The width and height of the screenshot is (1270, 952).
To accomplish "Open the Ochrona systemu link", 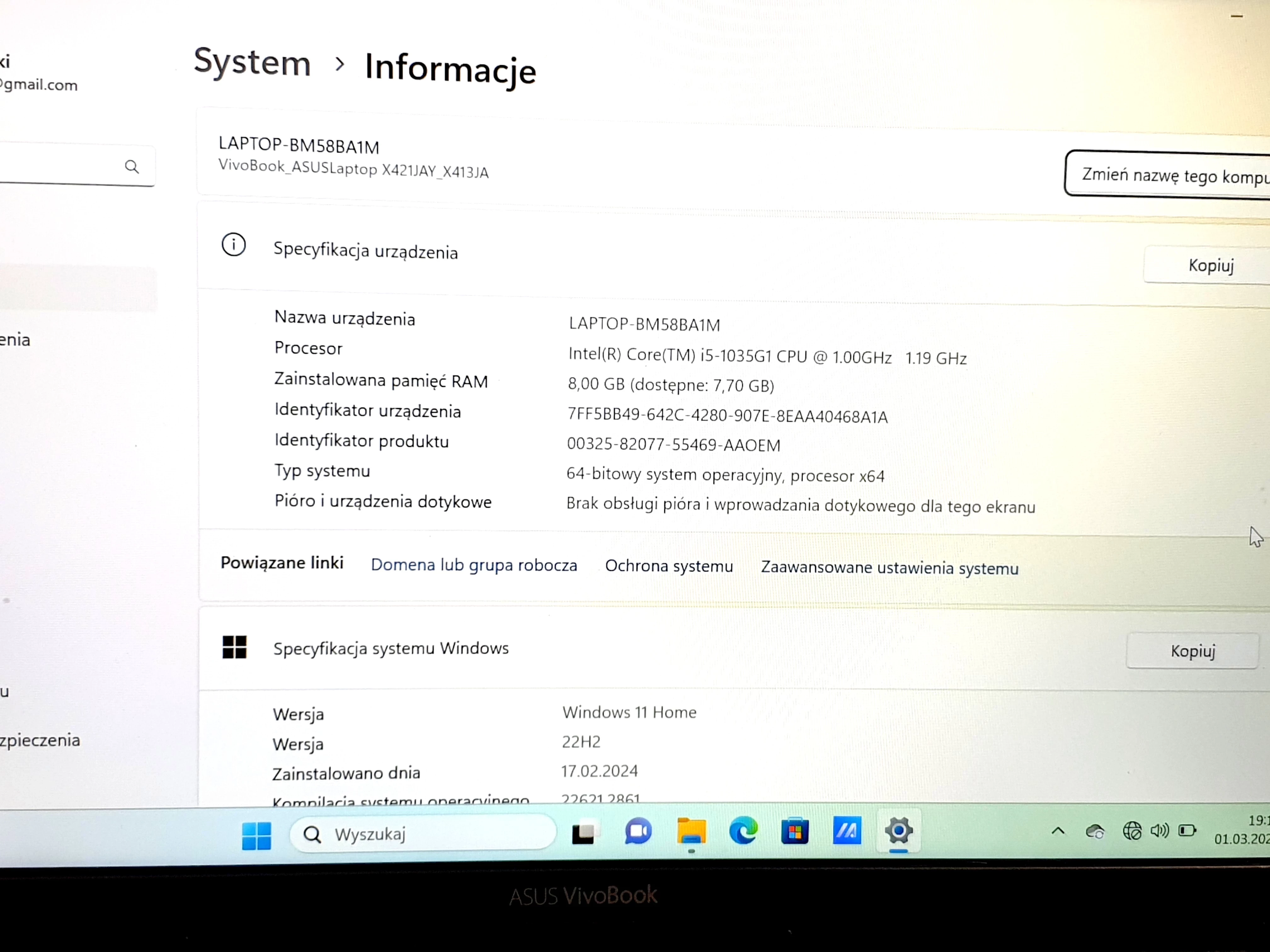I will (x=669, y=566).
